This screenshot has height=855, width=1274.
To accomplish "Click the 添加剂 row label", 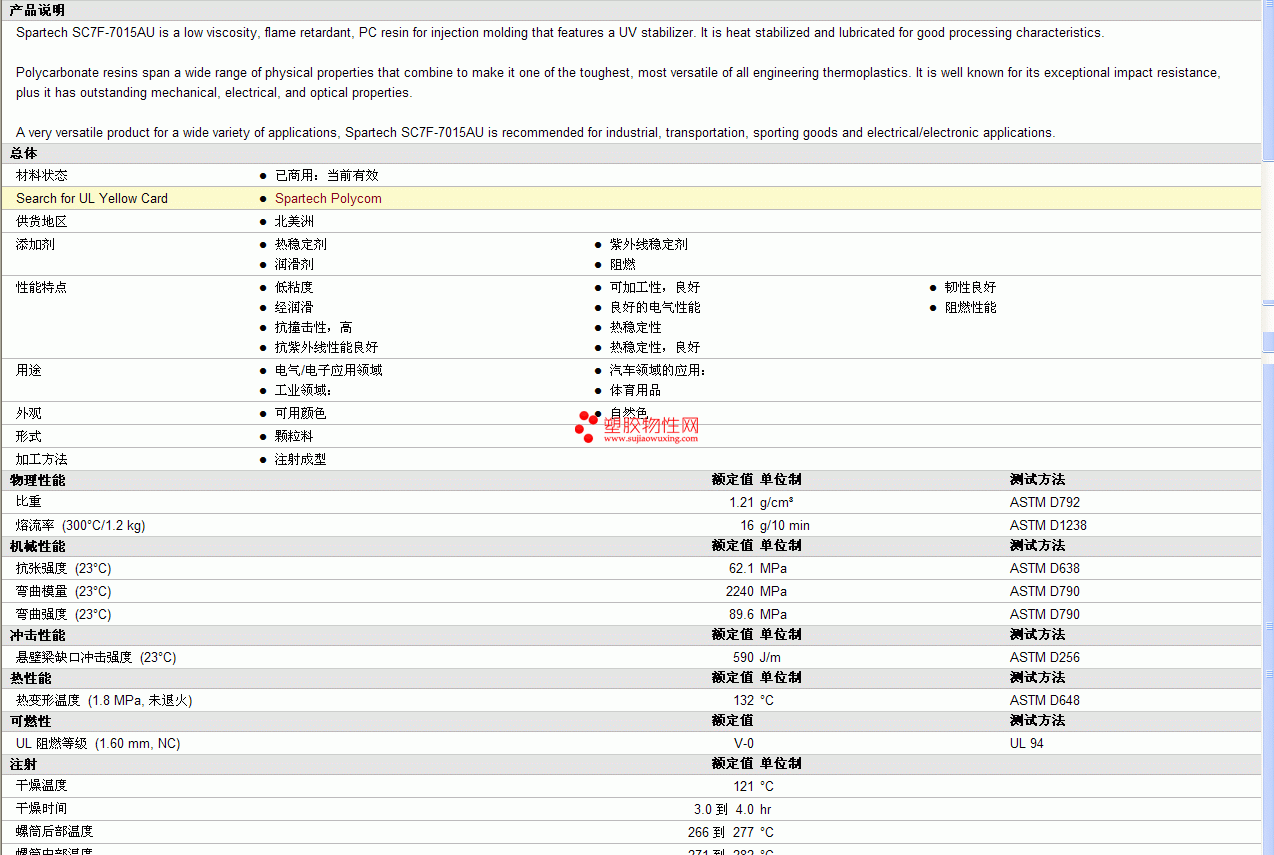I will [35, 244].
